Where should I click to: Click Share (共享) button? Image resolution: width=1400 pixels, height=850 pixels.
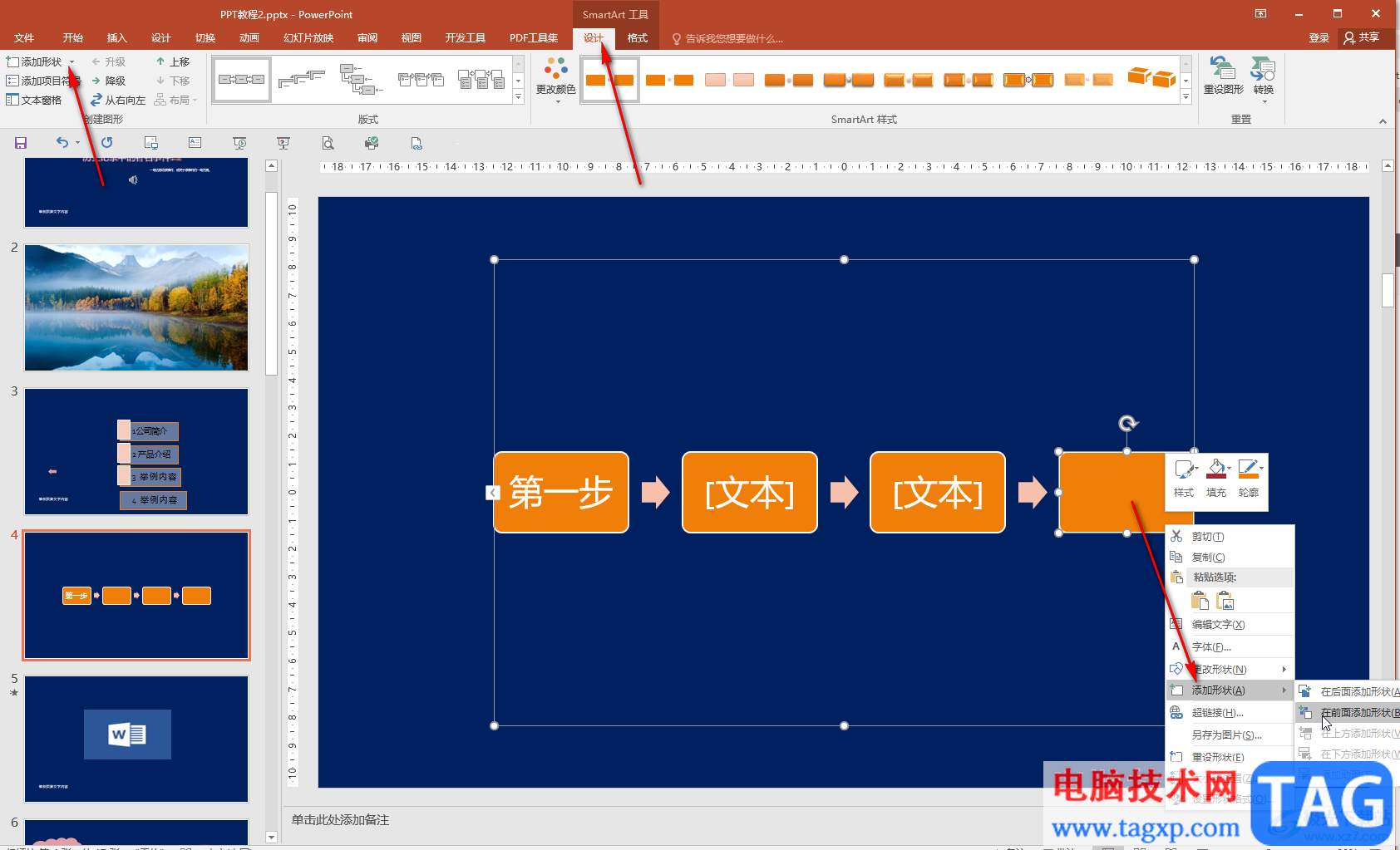click(x=1362, y=38)
